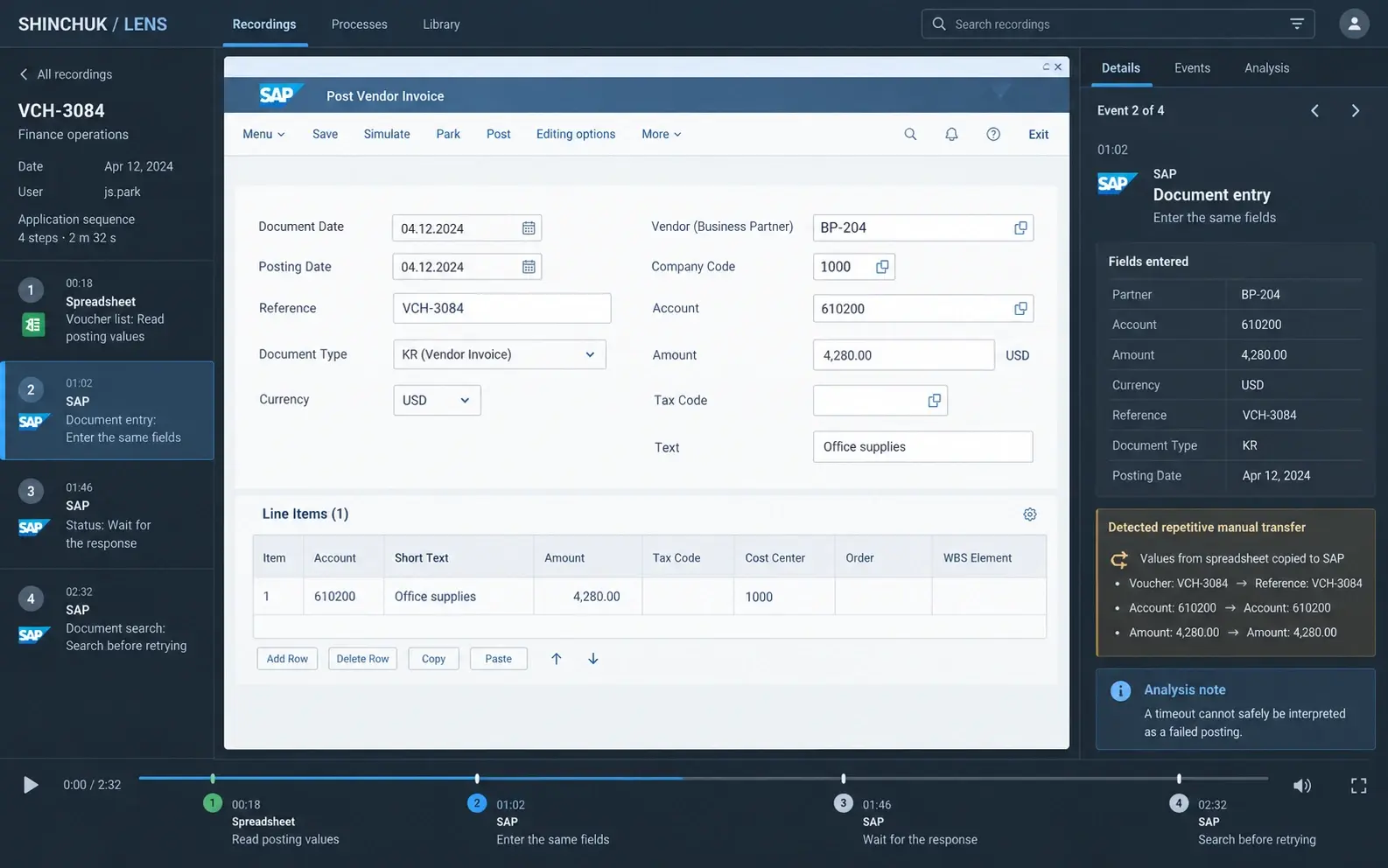Click the Reference input field
Viewport: 1388px width, 868px height.
pyautogui.click(x=501, y=308)
